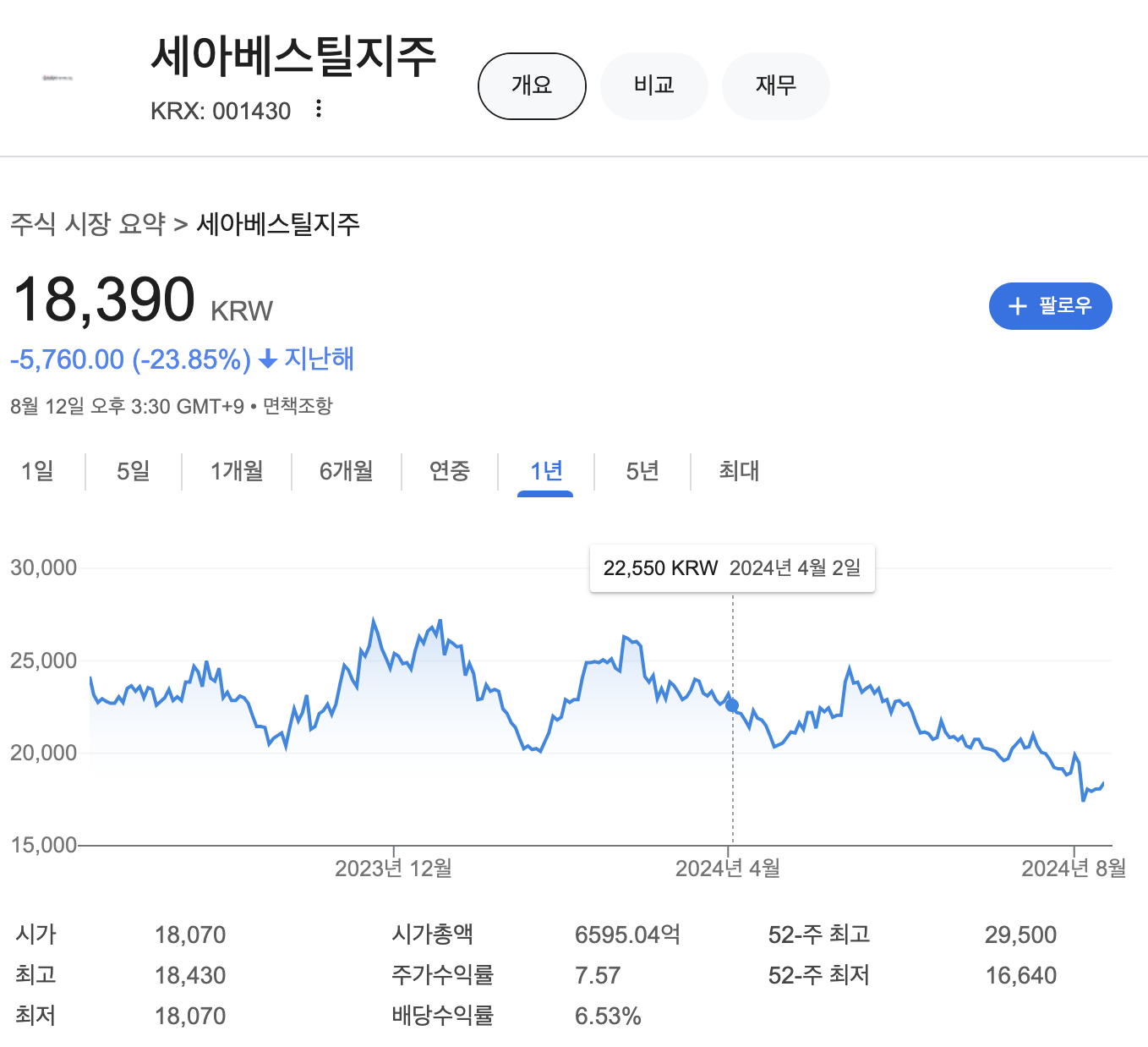Switch to the 비교 compare tab
Screen dimensions: 1148x1047
pos(653,85)
